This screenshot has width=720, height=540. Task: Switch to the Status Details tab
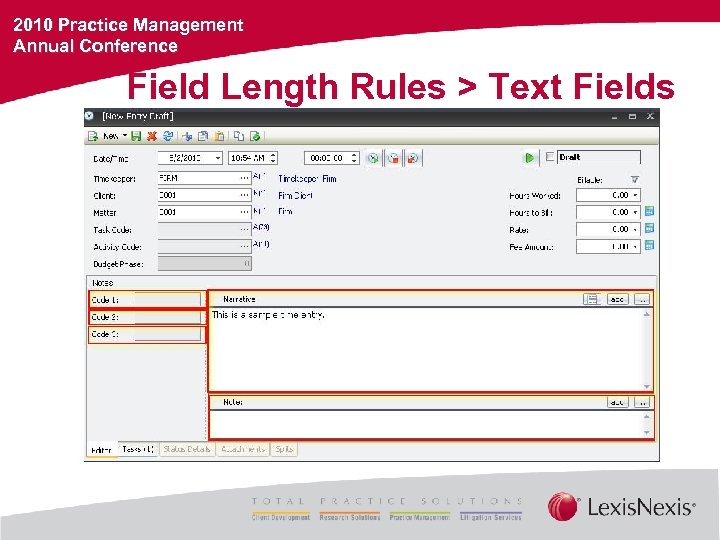click(x=187, y=449)
